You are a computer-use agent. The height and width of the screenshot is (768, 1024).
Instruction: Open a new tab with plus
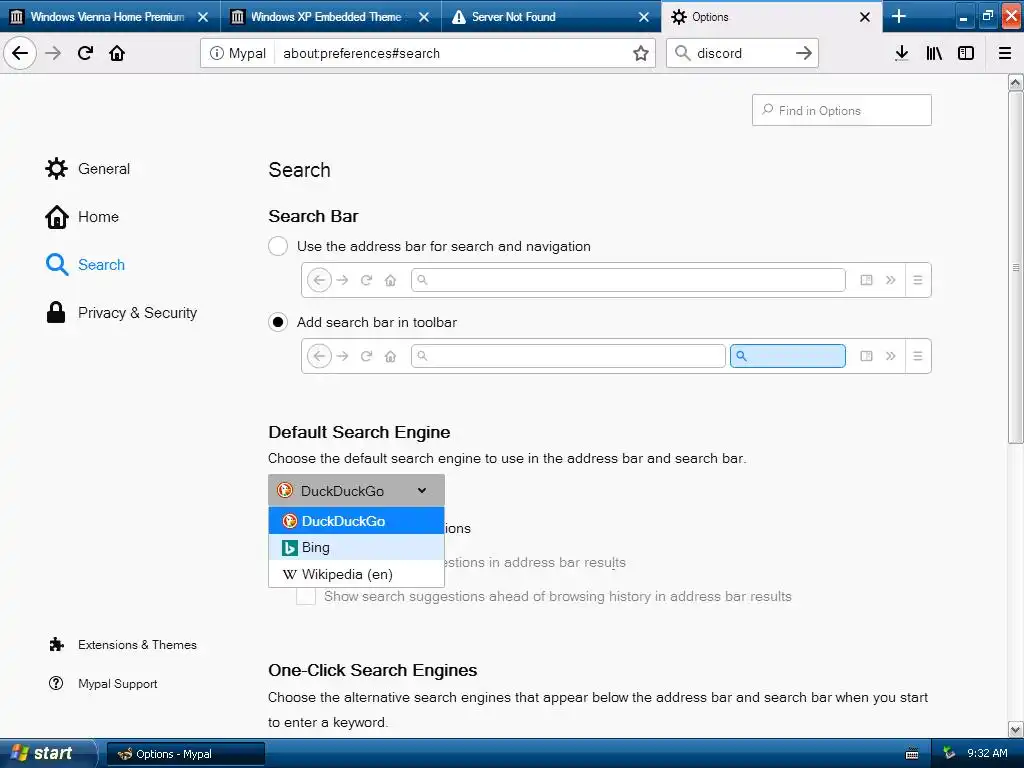point(899,16)
